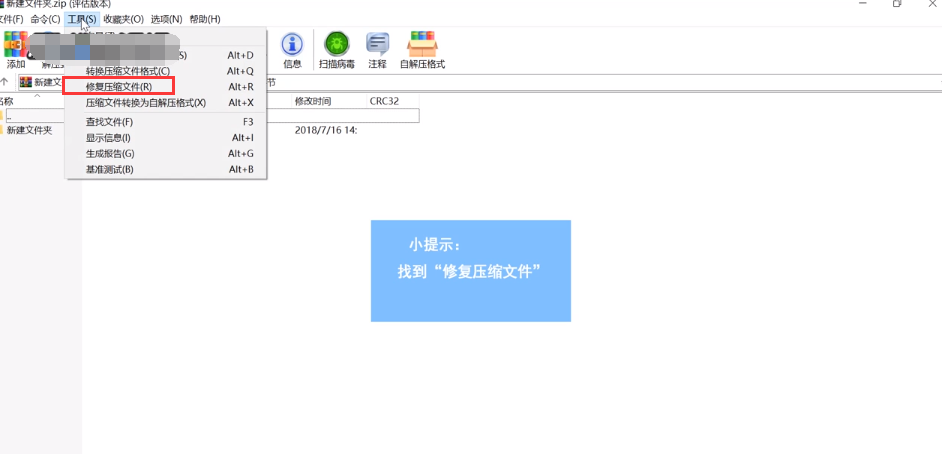Choose 转换压缩文件格式(C) menu entry
This screenshot has height=454, width=942.
(128, 71)
